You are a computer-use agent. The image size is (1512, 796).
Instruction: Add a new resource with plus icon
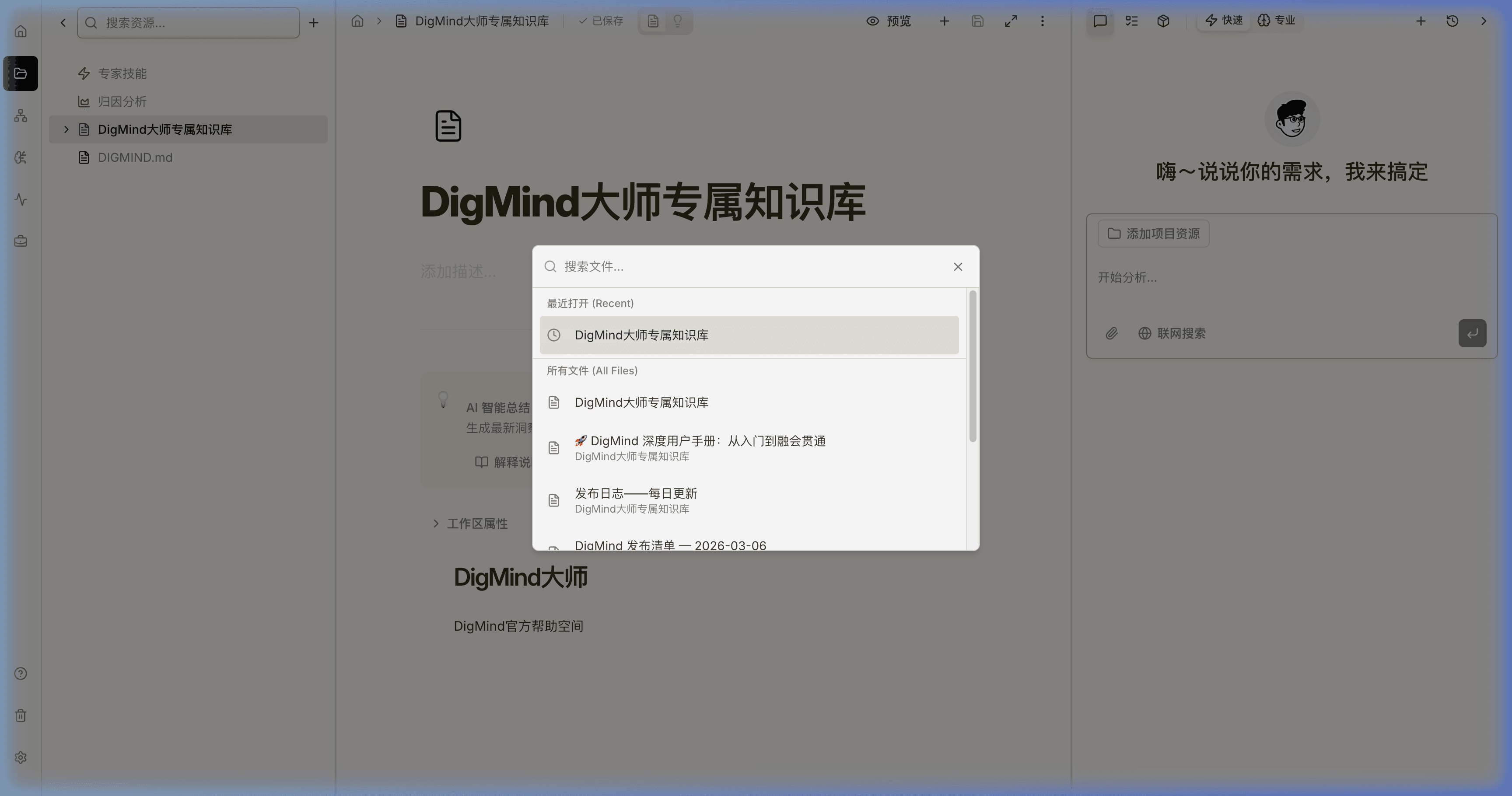tap(313, 22)
